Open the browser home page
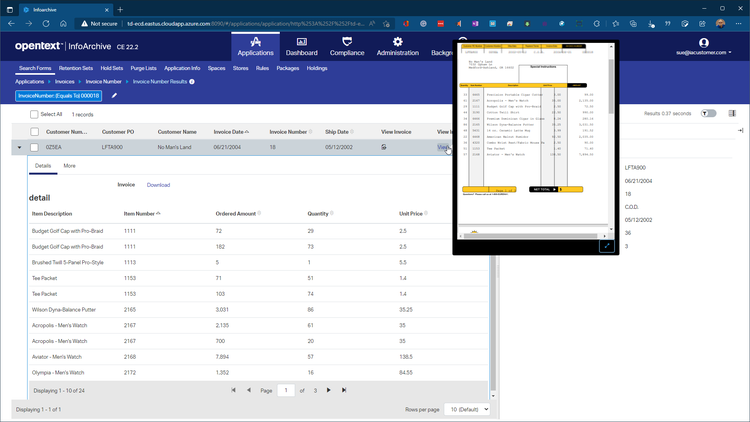 (63, 23)
